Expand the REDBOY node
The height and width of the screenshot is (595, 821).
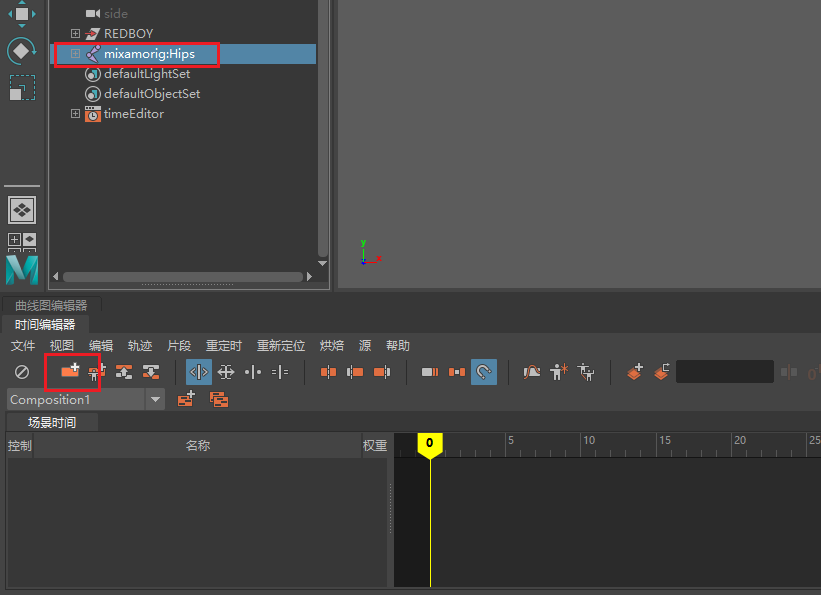point(74,33)
